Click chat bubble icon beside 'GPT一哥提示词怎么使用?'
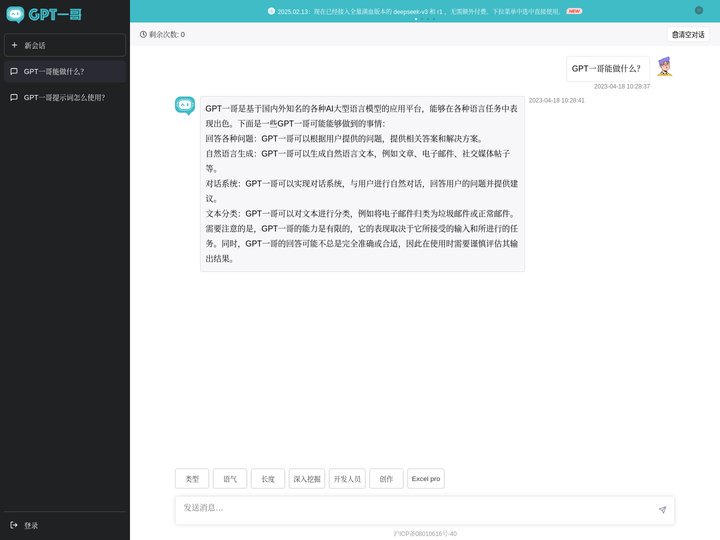Image resolution: width=720 pixels, height=540 pixels. [x=14, y=97]
